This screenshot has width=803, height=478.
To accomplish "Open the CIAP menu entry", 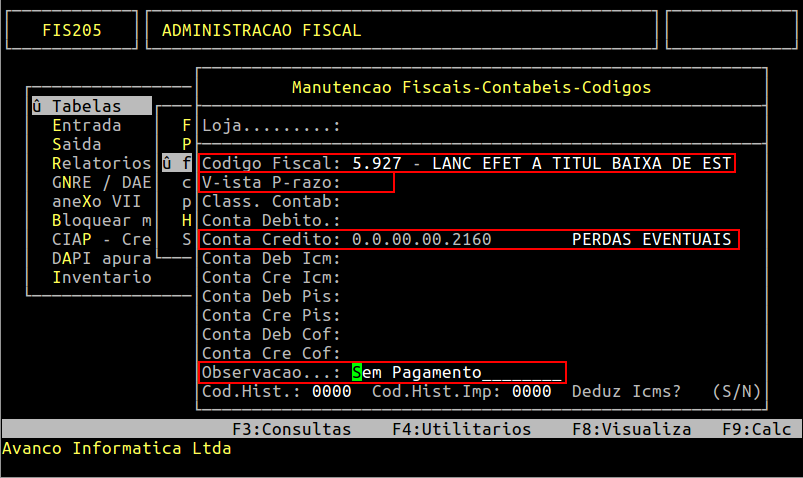I will point(100,239).
